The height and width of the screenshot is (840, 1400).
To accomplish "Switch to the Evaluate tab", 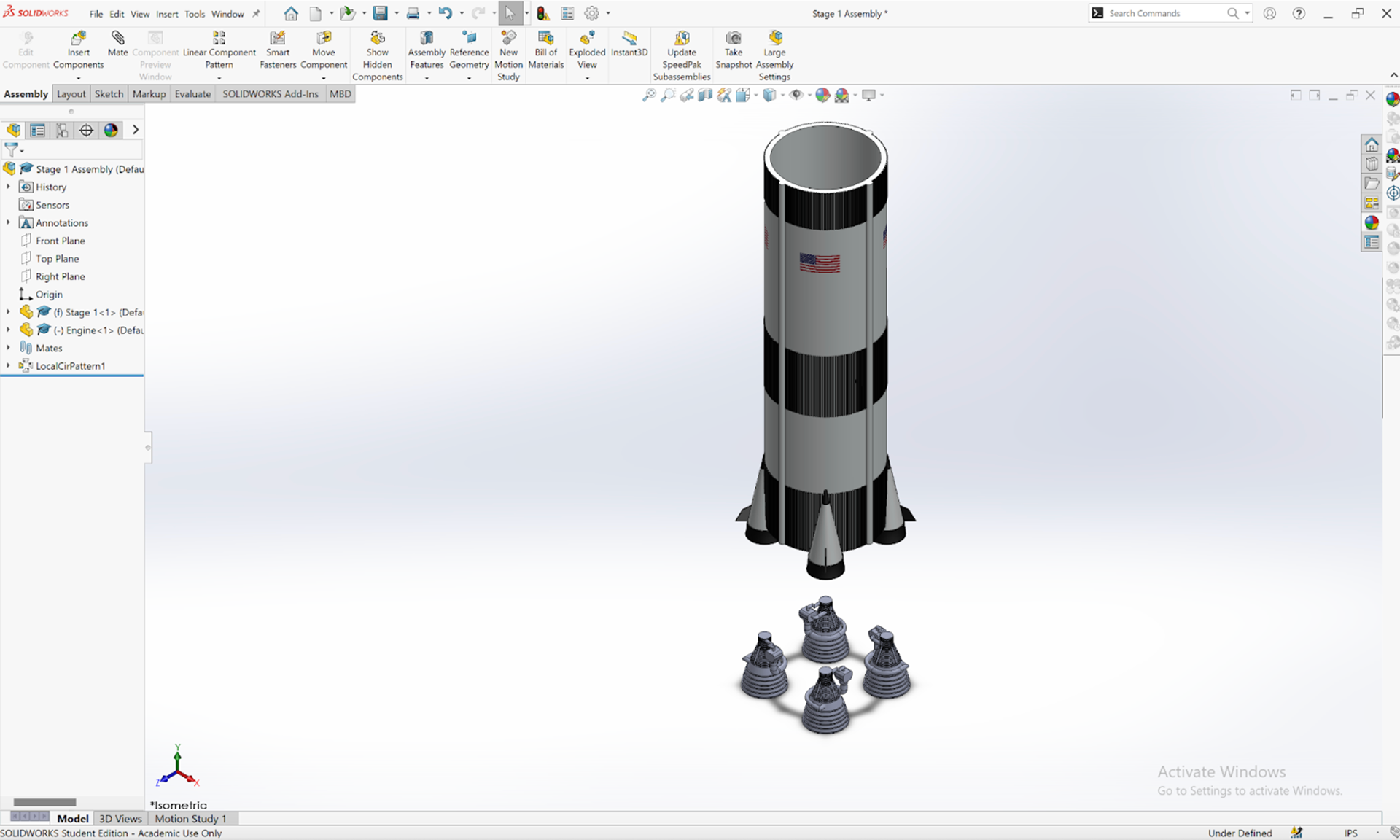I will [192, 94].
